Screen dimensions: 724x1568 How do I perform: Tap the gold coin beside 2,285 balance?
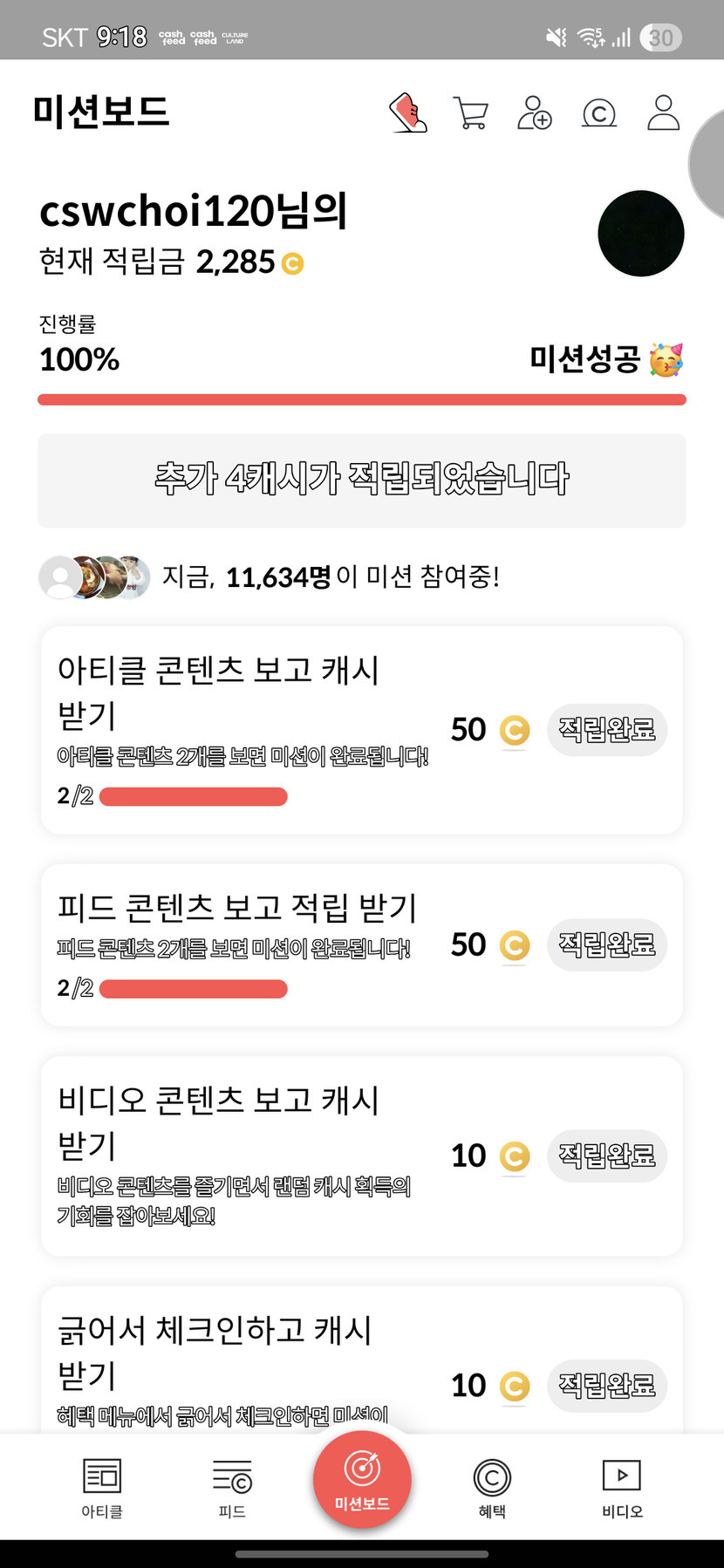tap(293, 262)
